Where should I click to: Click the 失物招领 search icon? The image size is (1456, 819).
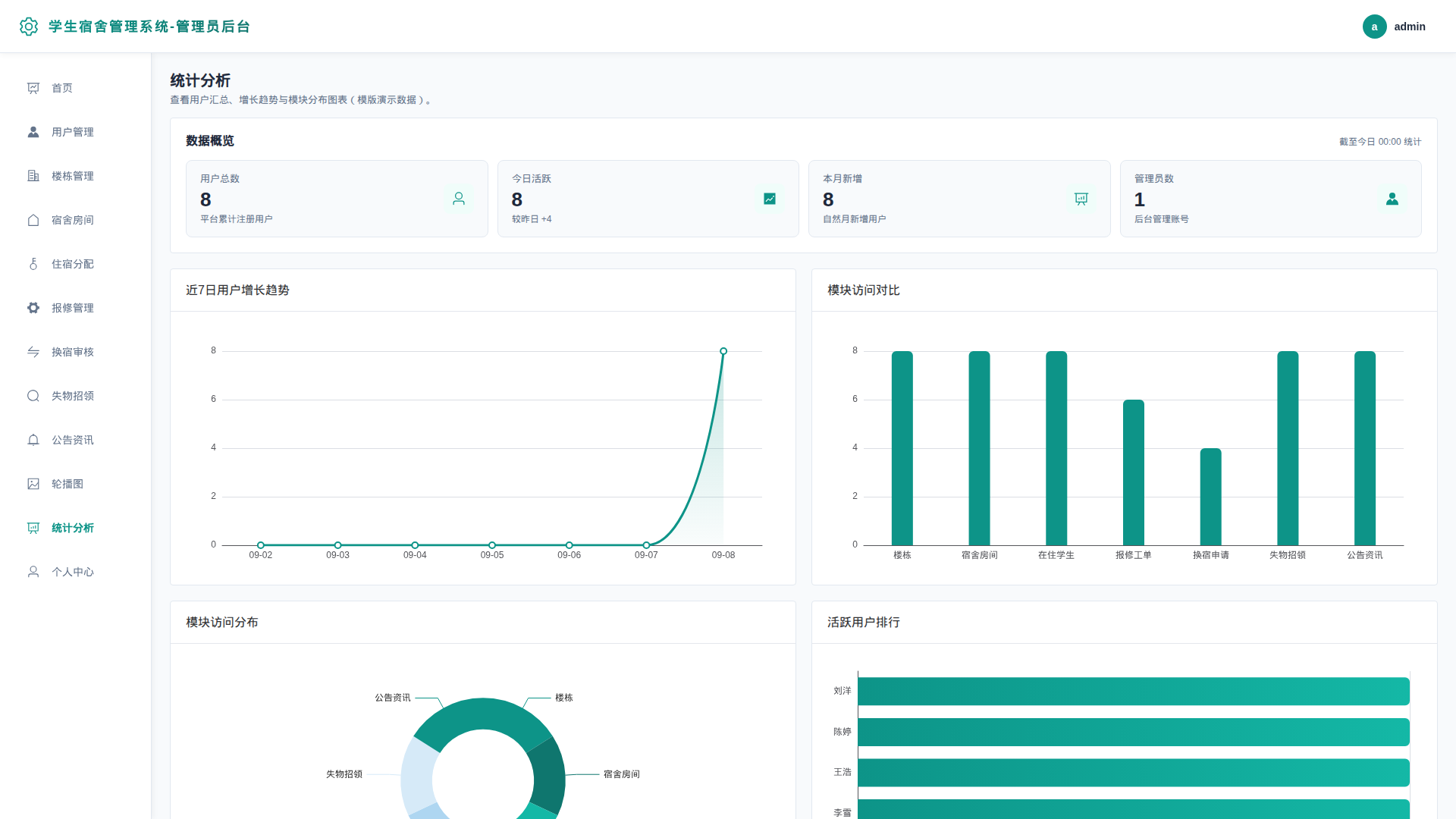click(33, 396)
